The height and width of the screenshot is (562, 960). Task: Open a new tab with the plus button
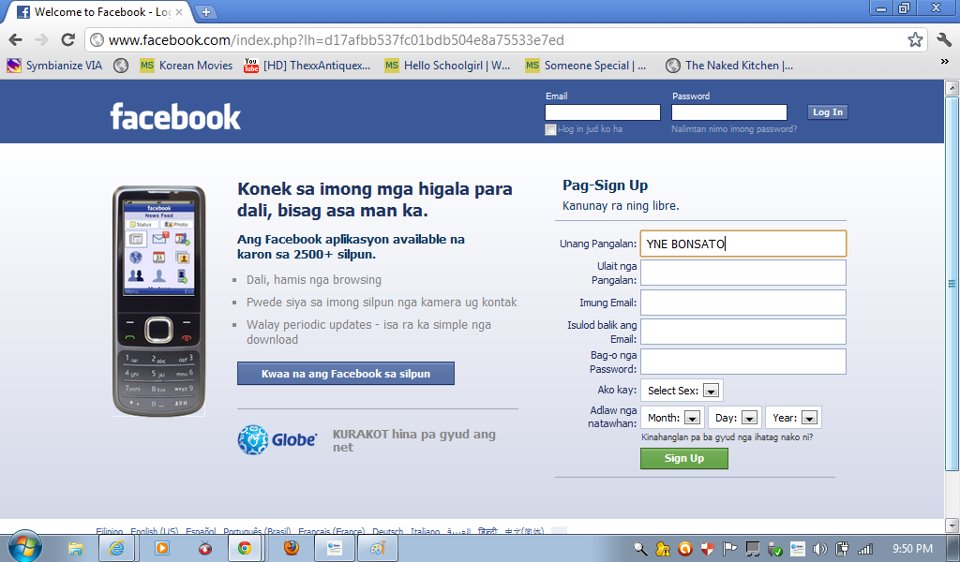pyautogui.click(x=206, y=12)
